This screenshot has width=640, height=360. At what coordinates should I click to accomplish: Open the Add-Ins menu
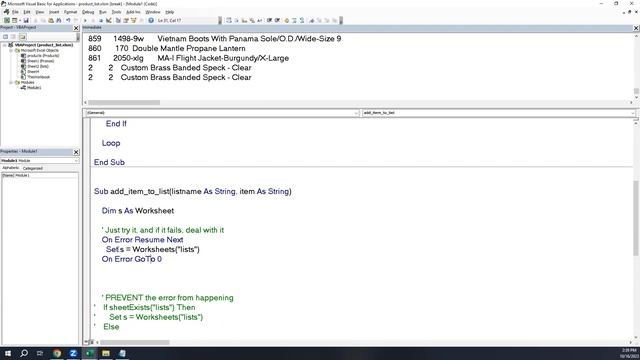click(133, 12)
